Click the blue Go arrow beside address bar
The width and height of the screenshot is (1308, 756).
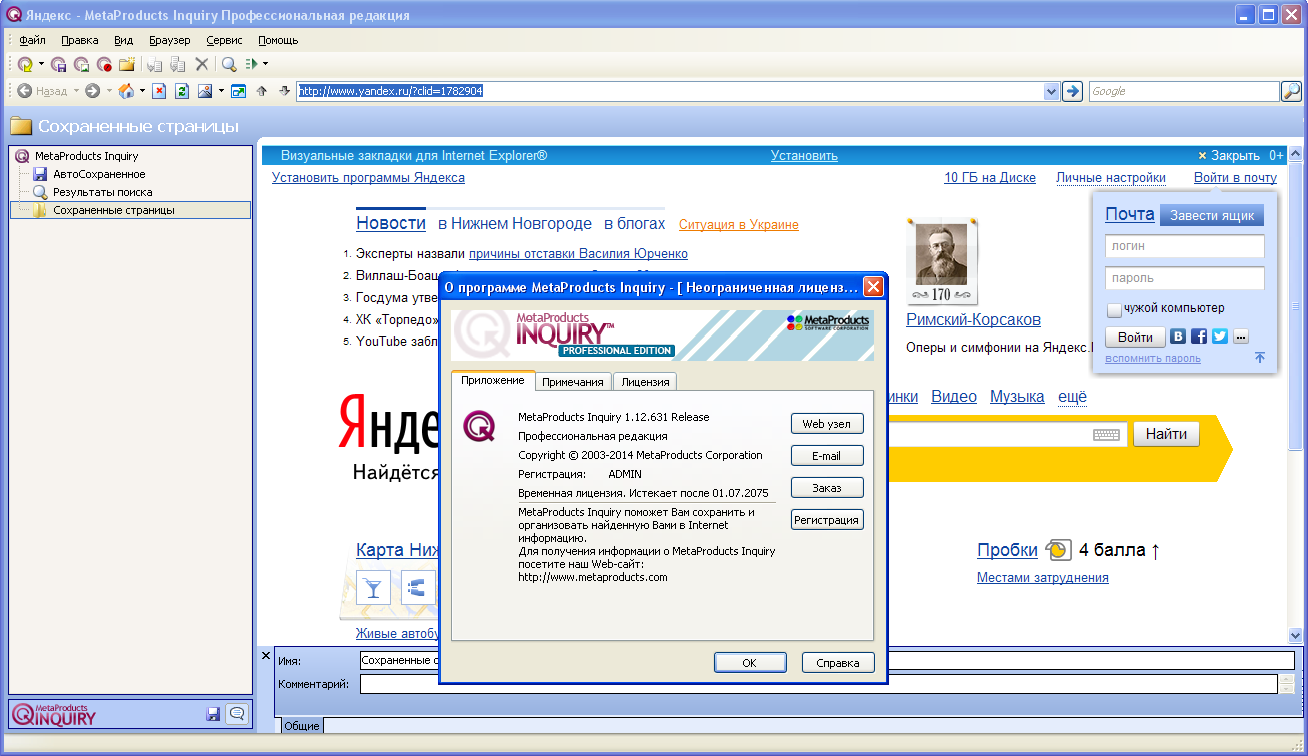[1072, 91]
